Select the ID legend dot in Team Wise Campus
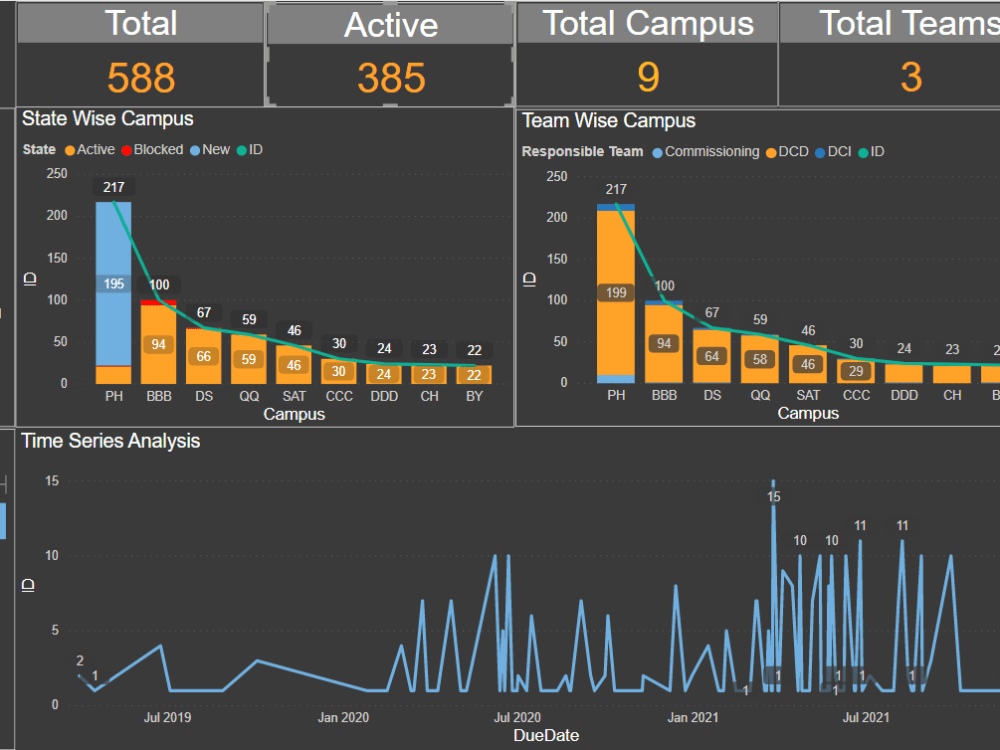The height and width of the screenshot is (750, 1000). (862, 152)
